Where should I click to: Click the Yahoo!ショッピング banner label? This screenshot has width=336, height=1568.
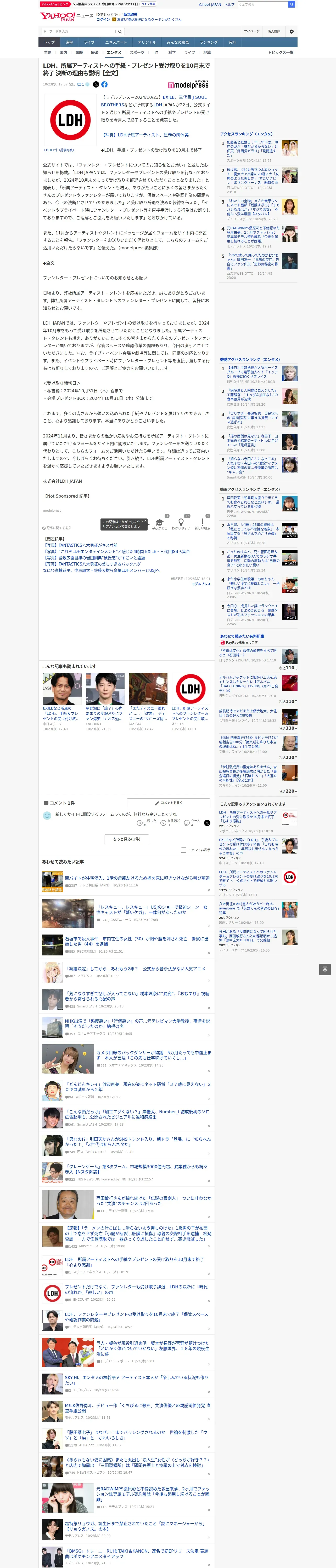(55, 4)
